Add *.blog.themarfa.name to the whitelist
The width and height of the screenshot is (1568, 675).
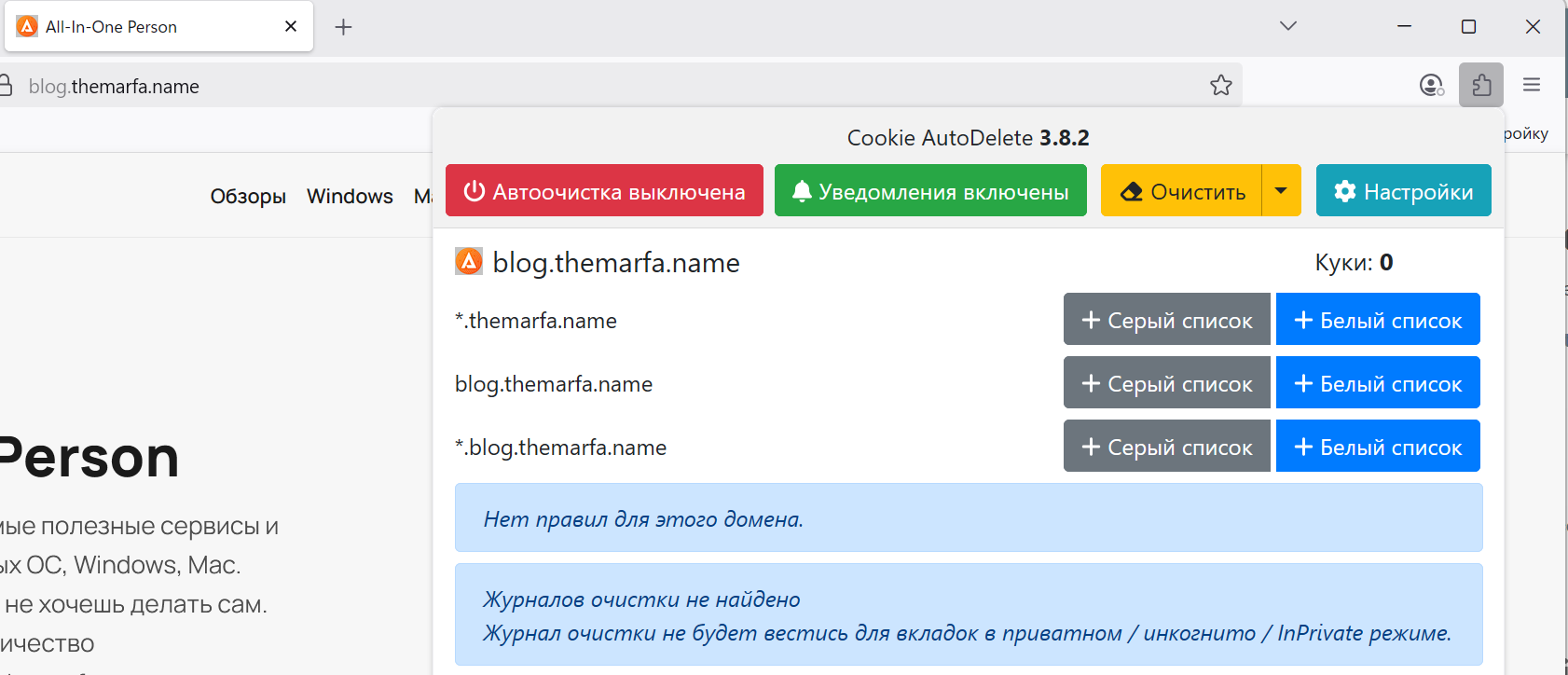[1377, 447]
